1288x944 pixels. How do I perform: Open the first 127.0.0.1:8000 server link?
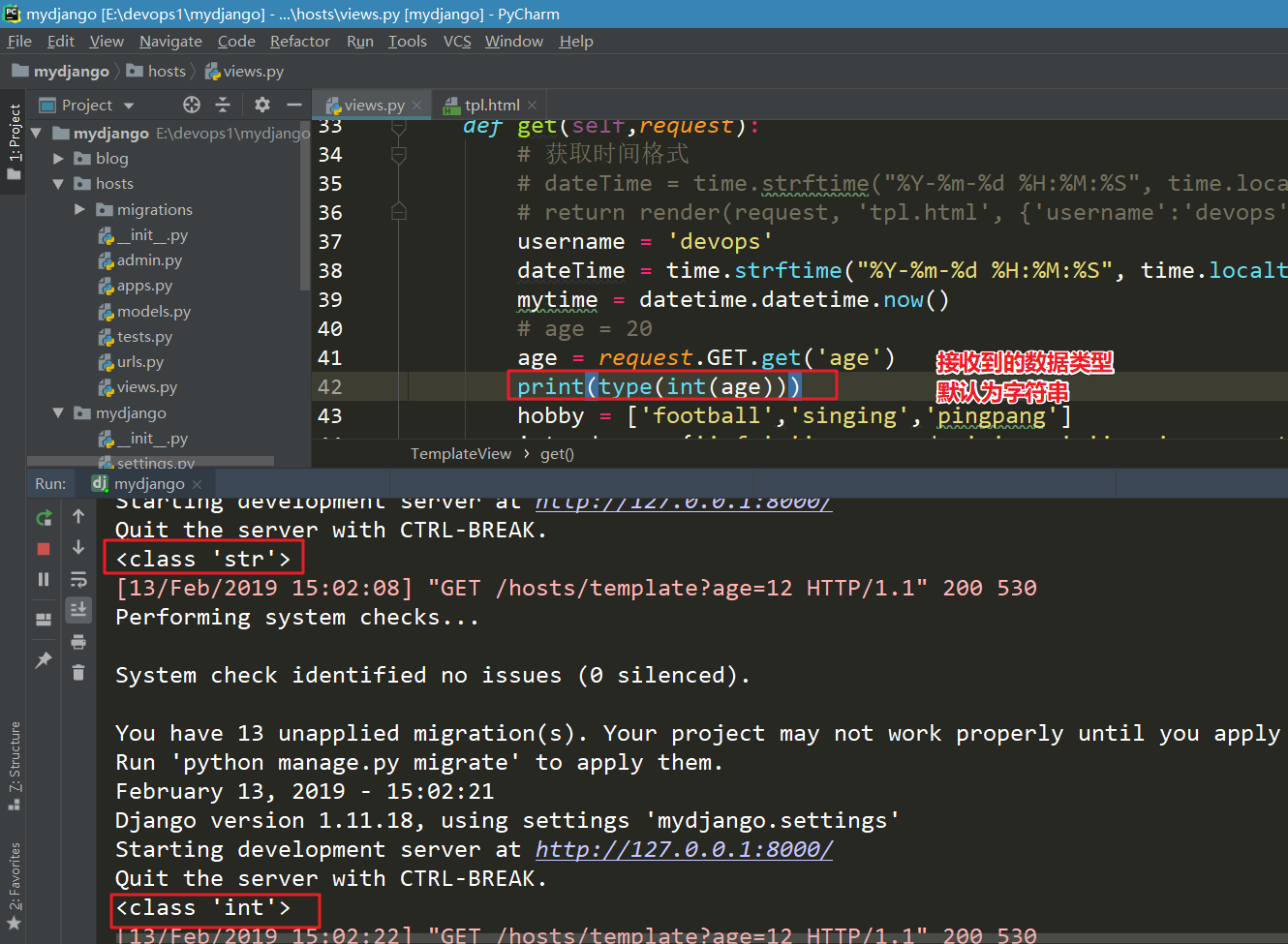pos(684,502)
